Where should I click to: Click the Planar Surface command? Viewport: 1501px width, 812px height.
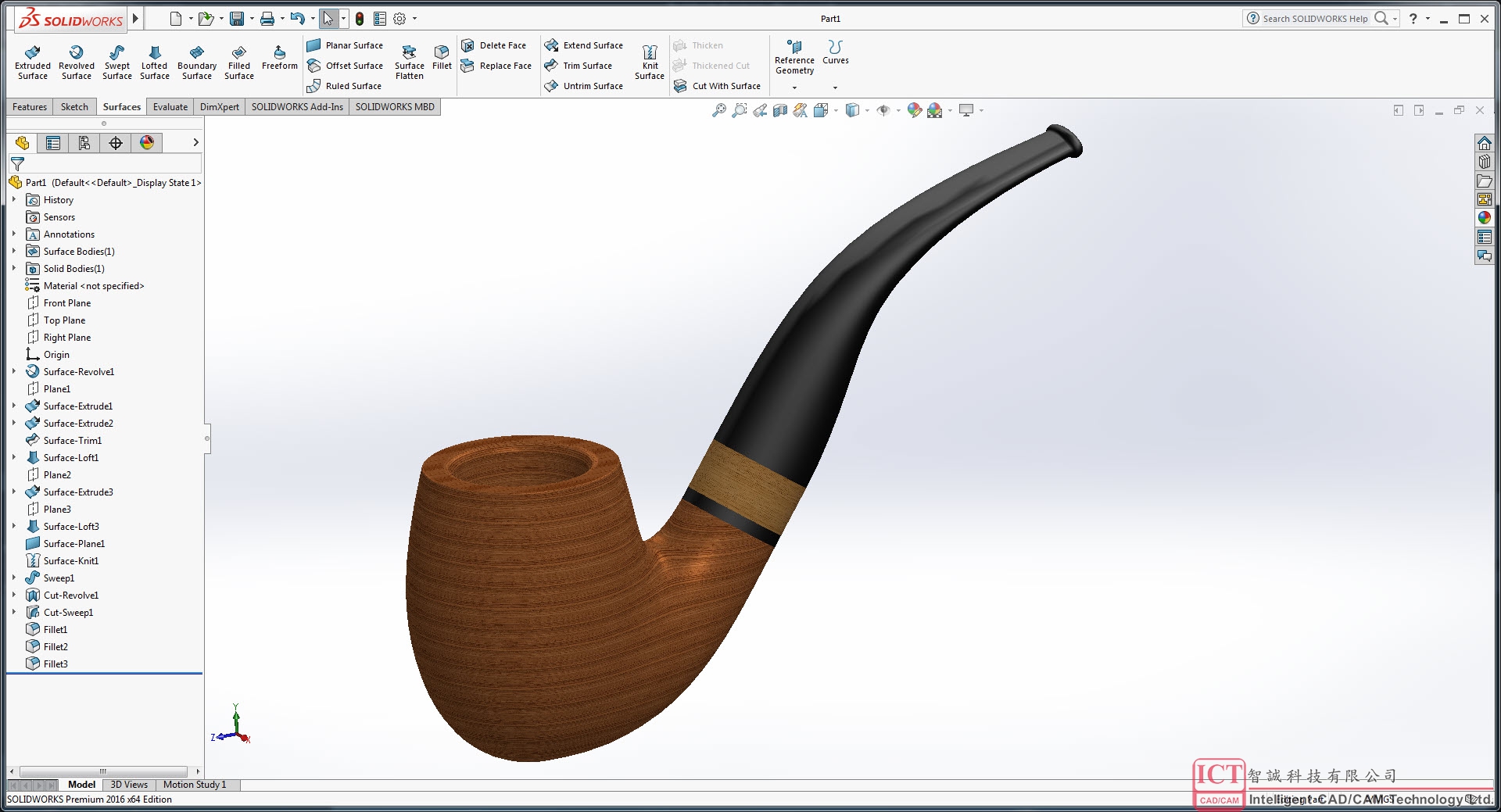[345, 45]
